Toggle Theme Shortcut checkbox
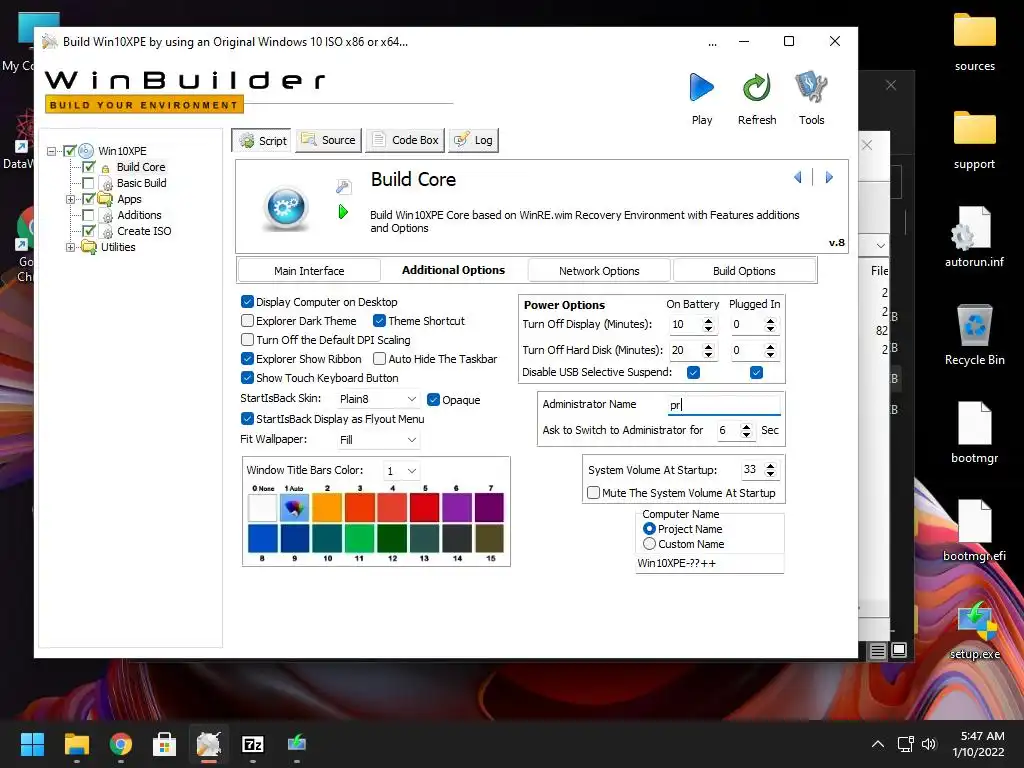 (379, 321)
